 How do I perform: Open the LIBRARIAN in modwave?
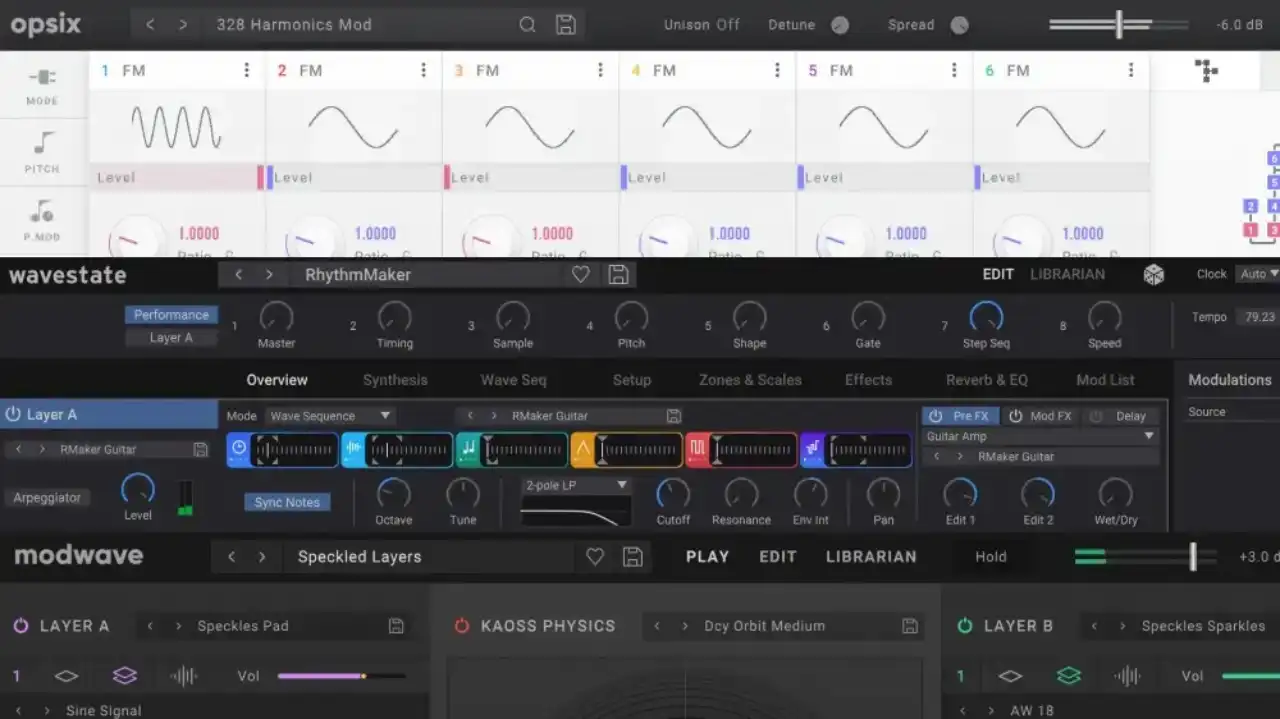(x=869, y=556)
